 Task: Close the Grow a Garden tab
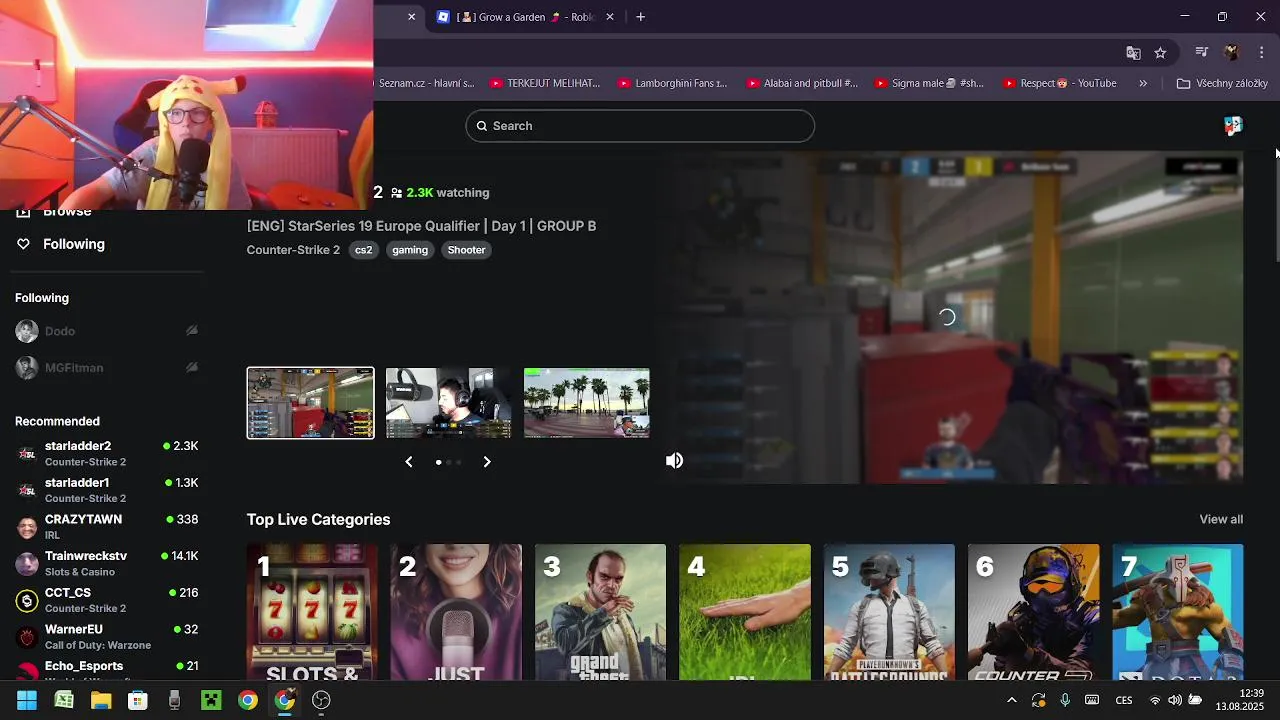[x=610, y=17]
